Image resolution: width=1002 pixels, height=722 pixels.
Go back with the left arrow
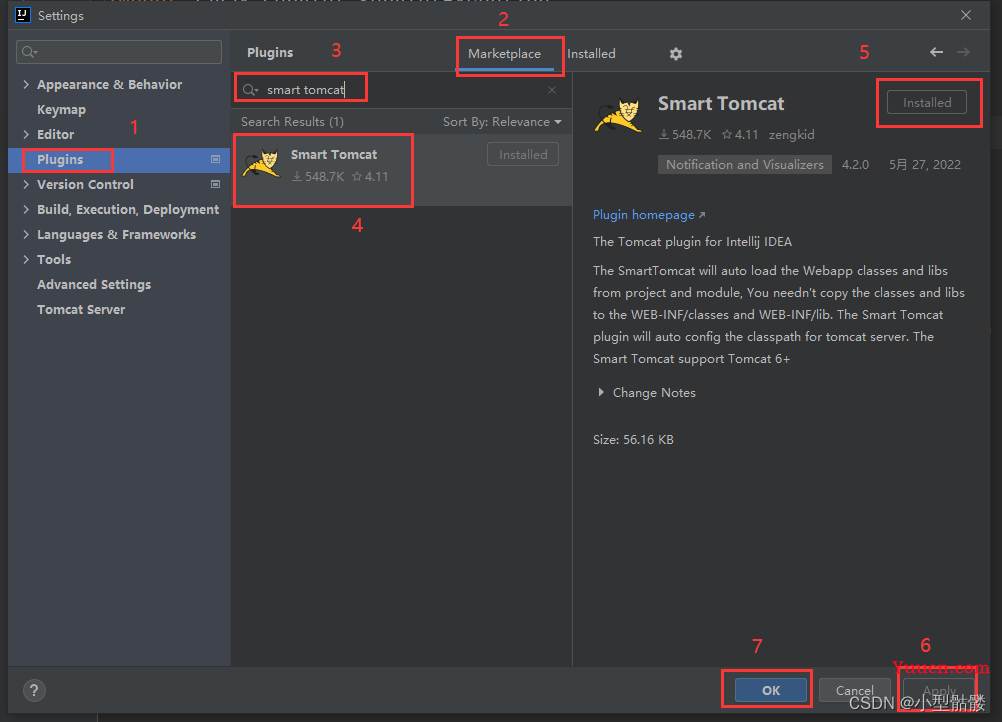936,52
